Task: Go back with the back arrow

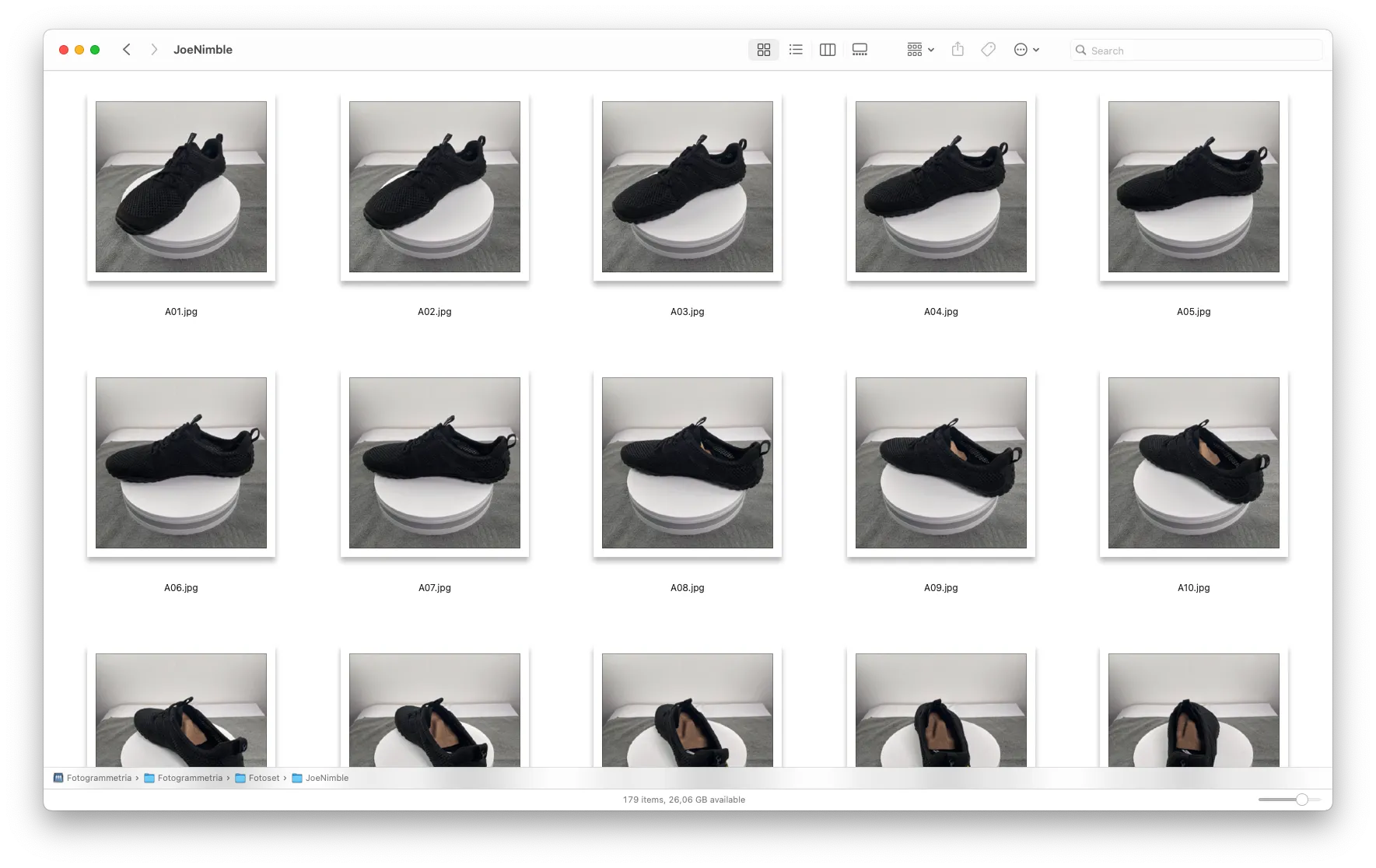Action: (127, 50)
